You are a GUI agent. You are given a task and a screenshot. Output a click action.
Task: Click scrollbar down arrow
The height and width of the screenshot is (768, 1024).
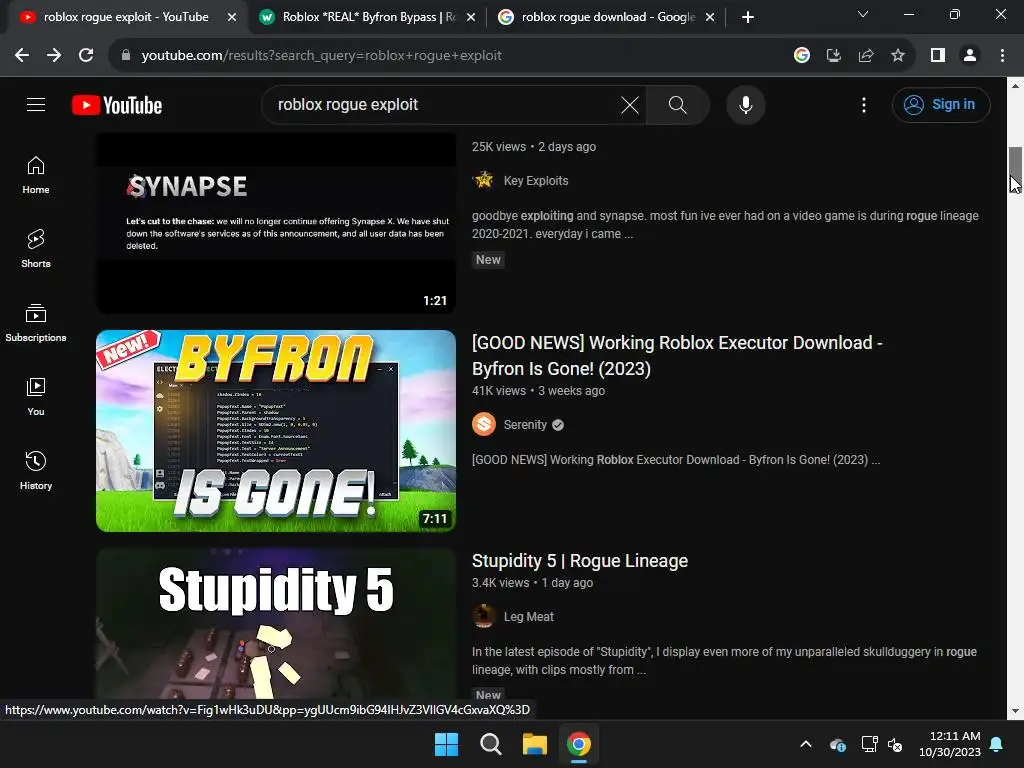(1015, 711)
